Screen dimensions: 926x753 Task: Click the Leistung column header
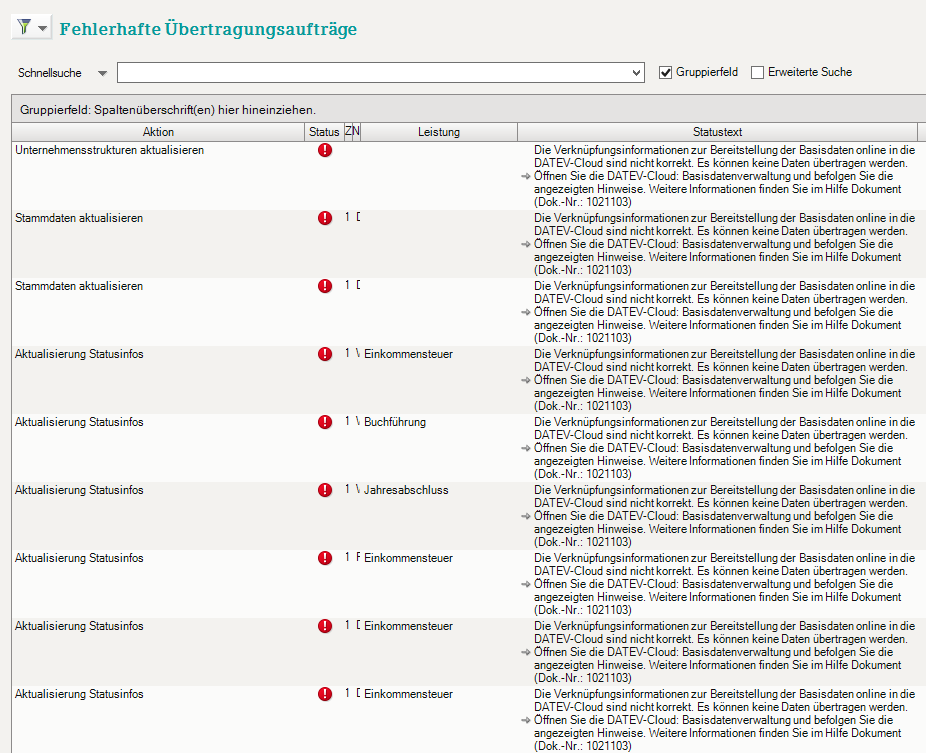click(x=439, y=132)
